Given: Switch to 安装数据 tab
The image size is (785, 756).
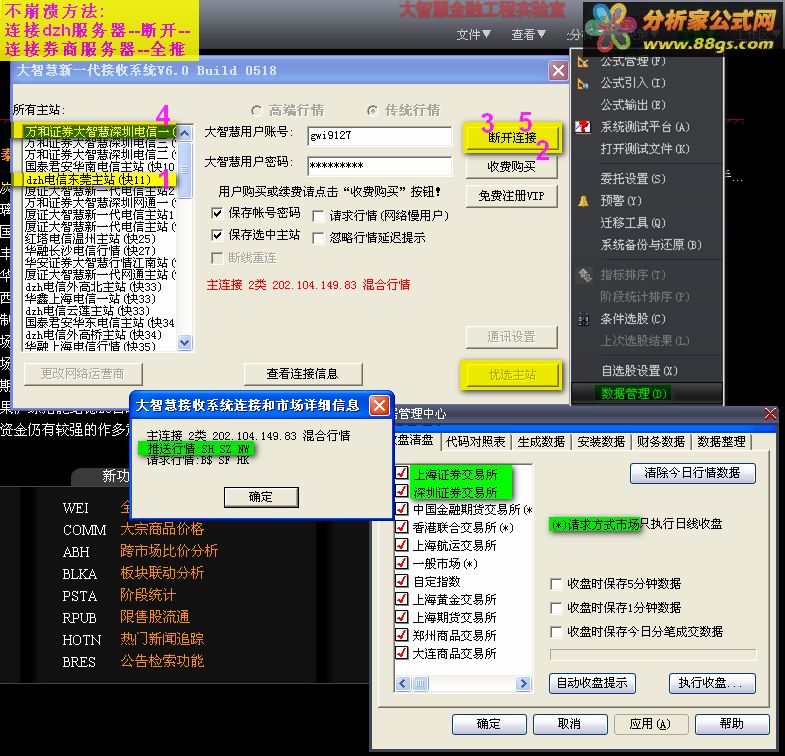Looking at the screenshot, I should pyautogui.click(x=601, y=442).
